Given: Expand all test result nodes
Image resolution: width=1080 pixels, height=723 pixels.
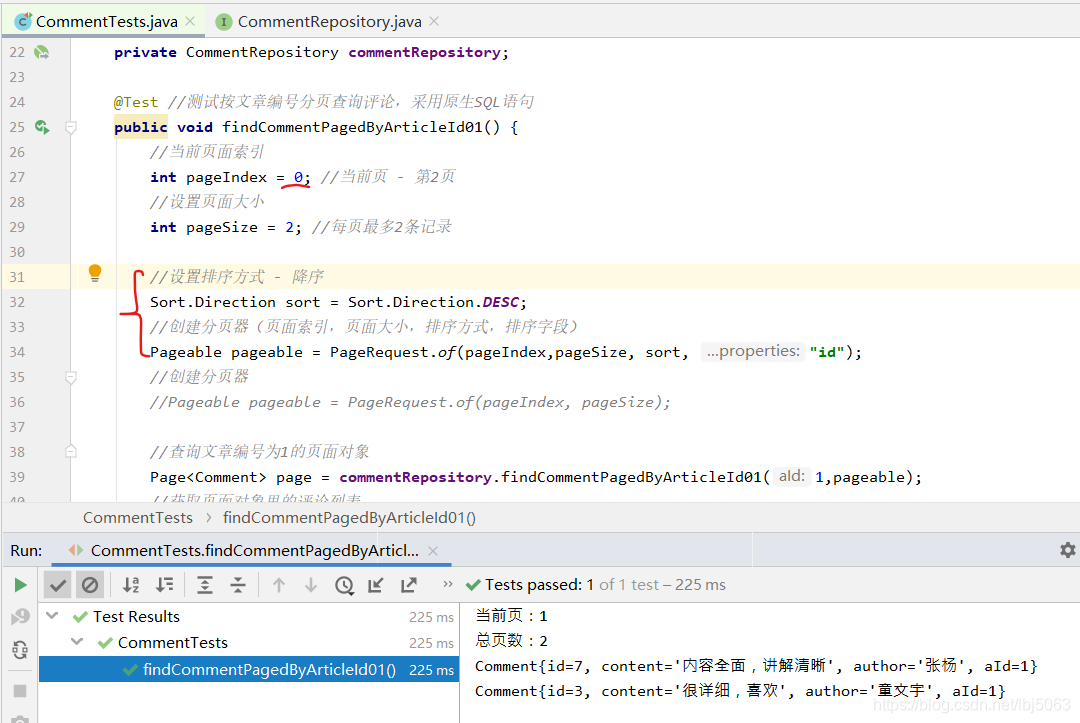Looking at the screenshot, I should click(205, 585).
